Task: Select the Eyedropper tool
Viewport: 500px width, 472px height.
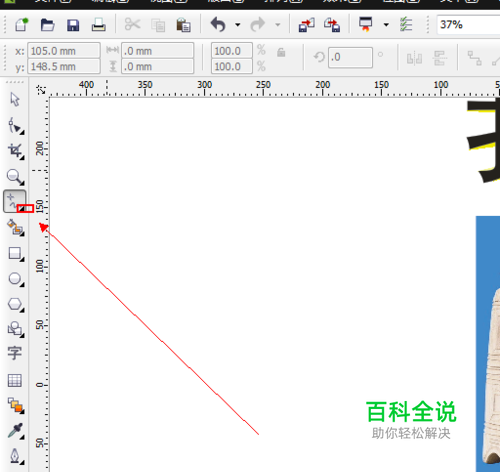Action: coord(15,431)
